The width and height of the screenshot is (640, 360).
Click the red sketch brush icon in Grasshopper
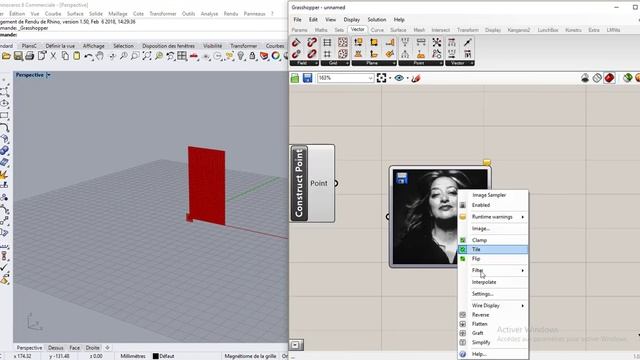416,78
